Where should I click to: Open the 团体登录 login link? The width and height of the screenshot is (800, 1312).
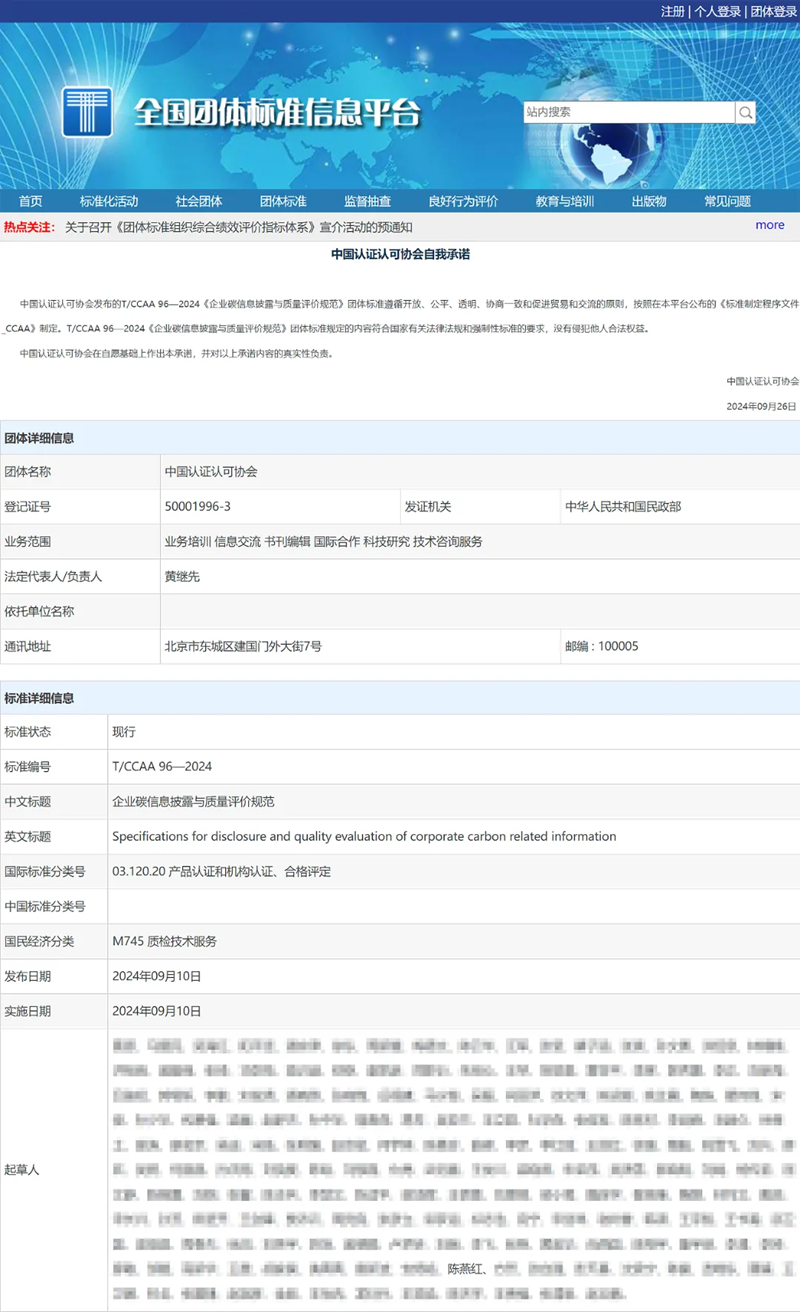(774, 11)
